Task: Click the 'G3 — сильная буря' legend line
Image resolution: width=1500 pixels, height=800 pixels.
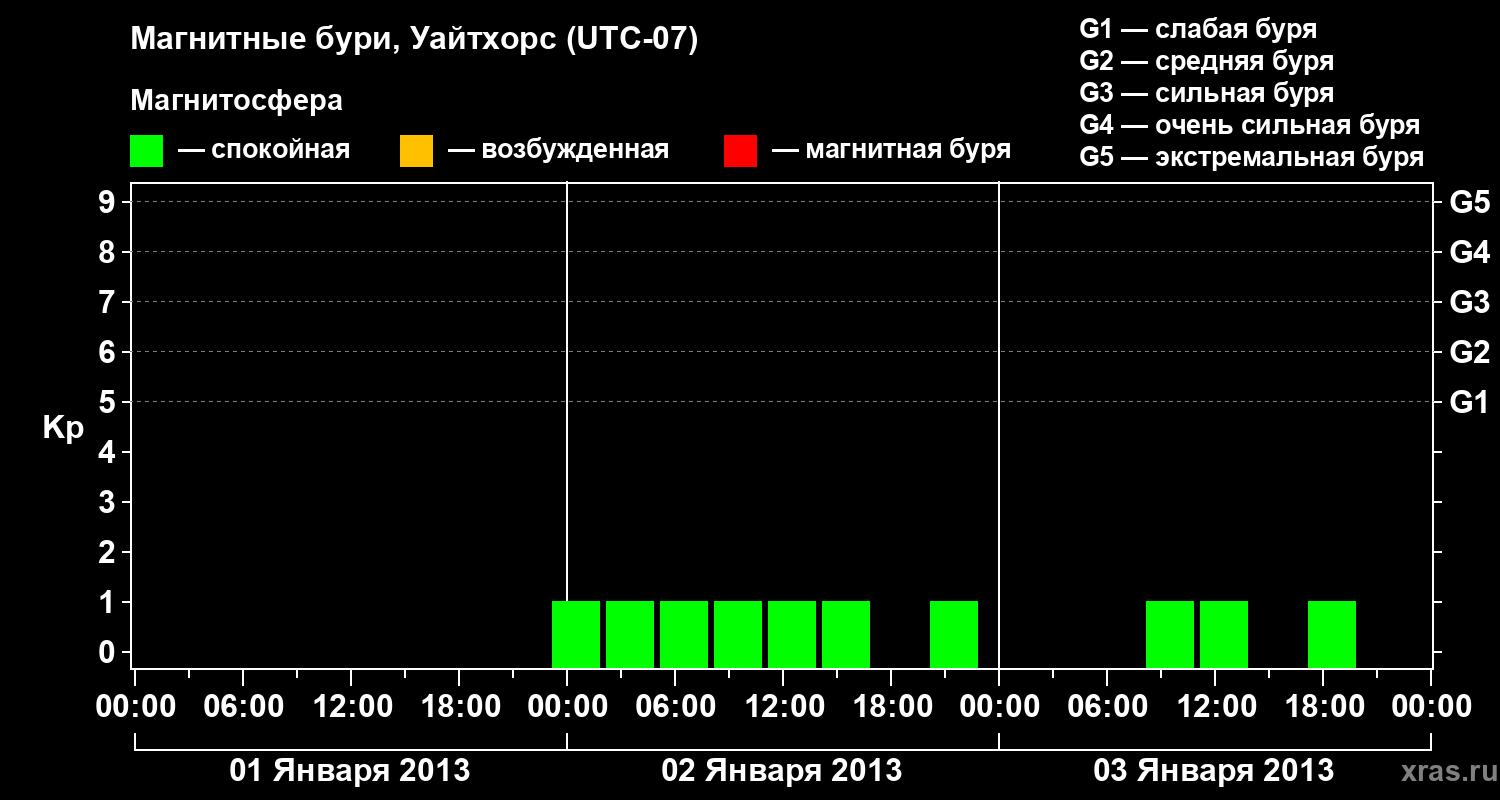Action: click(1206, 93)
